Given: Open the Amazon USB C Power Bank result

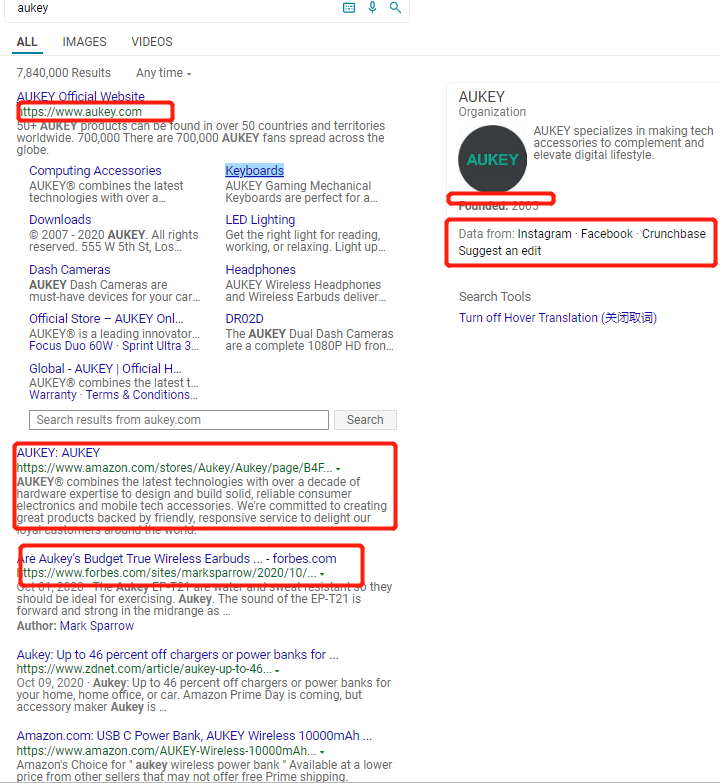Looking at the screenshot, I should point(194,736).
